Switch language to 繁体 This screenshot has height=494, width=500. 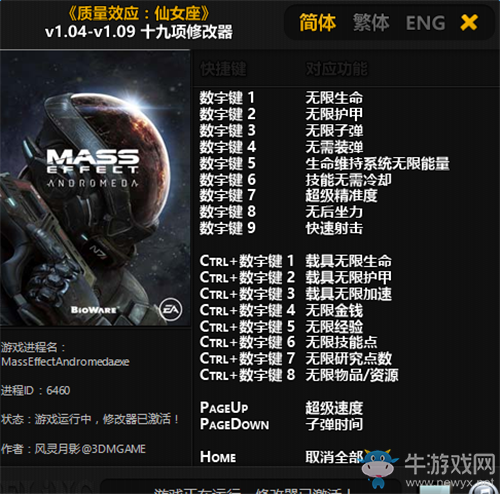coord(371,23)
